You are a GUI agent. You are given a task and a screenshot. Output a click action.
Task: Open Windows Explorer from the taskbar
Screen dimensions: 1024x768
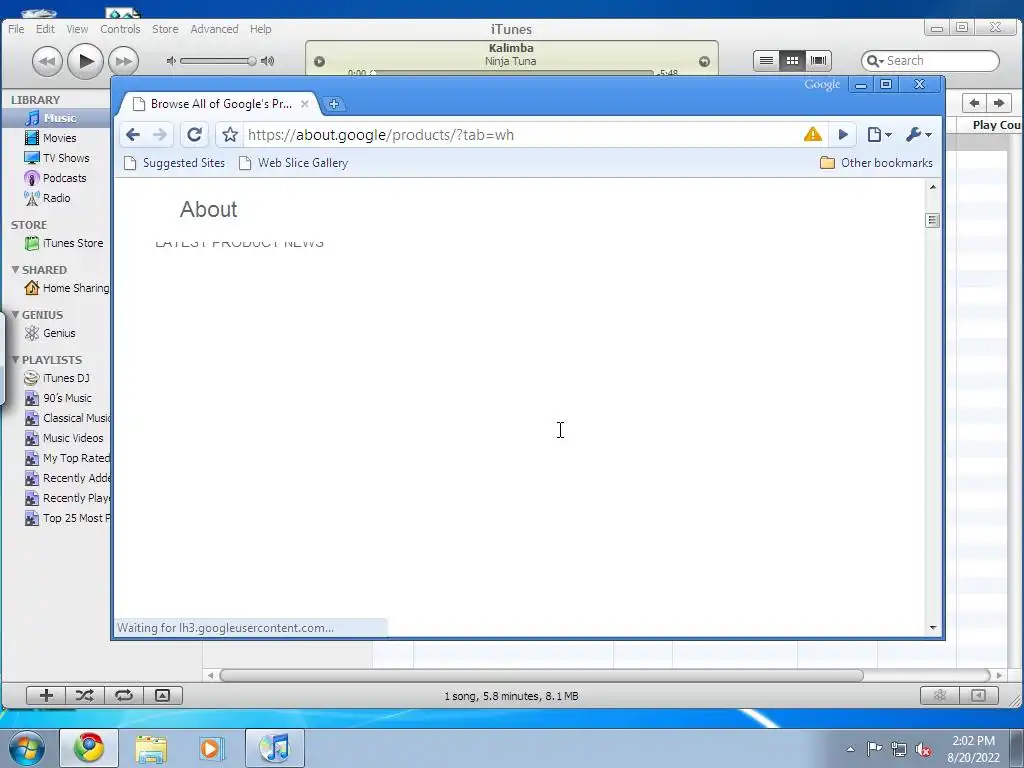[x=151, y=748]
